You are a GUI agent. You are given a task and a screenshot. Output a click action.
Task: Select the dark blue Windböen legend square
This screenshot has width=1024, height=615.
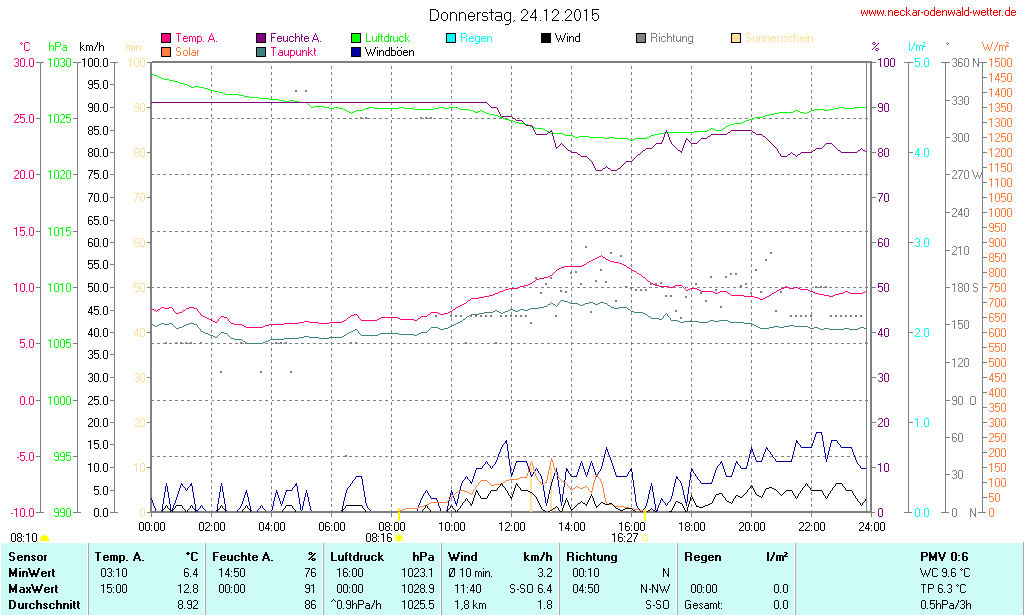click(356, 51)
